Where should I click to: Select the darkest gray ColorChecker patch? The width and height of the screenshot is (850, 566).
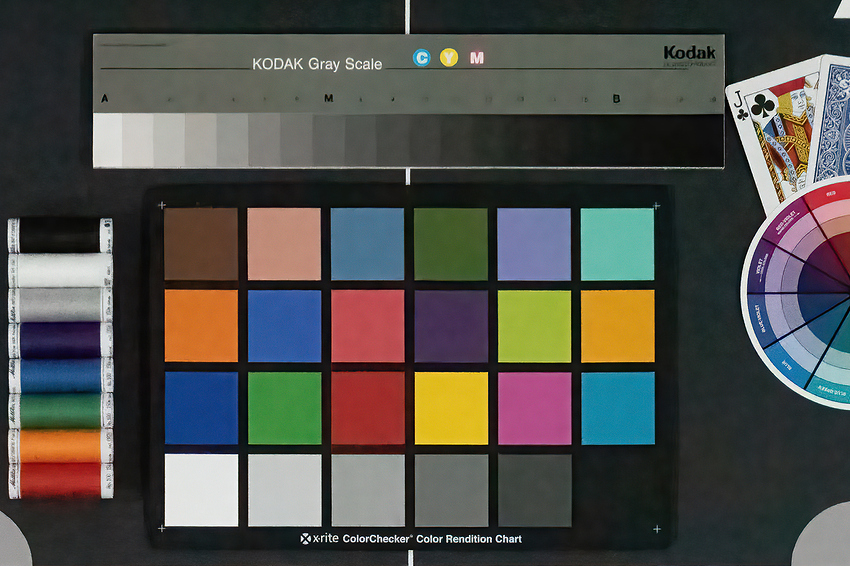(x=535, y=490)
